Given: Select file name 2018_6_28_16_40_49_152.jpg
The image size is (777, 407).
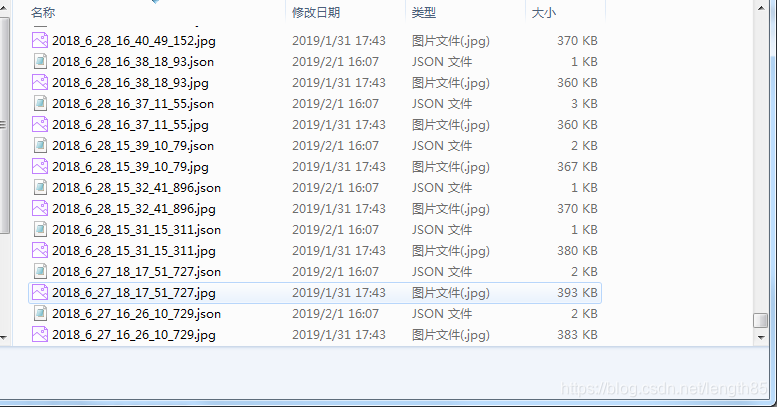Looking at the screenshot, I should click(x=134, y=41).
